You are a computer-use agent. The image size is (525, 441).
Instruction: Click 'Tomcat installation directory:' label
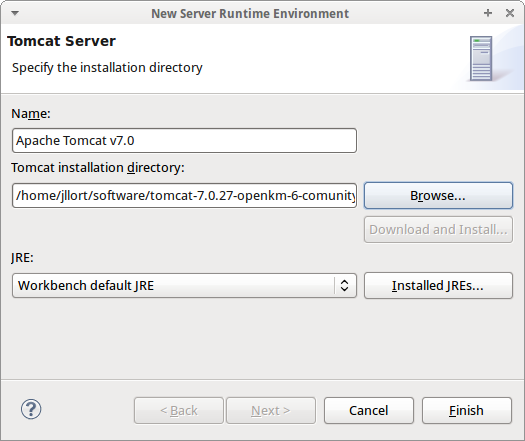(x=98, y=167)
